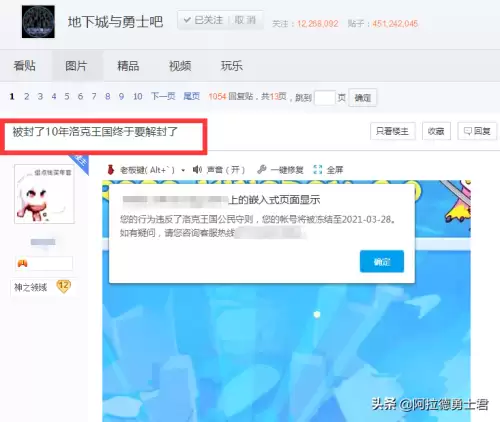Open the 老板键 dropdown arrow
The image size is (500, 422).
[183, 170]
